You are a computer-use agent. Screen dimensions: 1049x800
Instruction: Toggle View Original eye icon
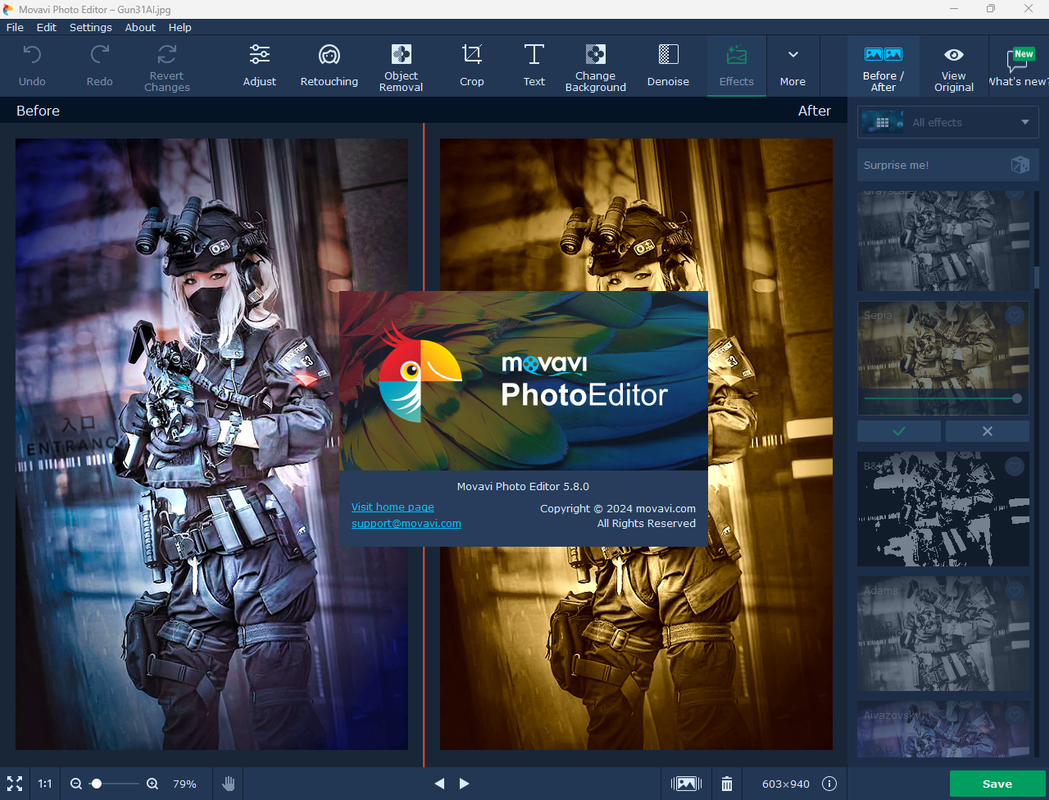(953, 67)
